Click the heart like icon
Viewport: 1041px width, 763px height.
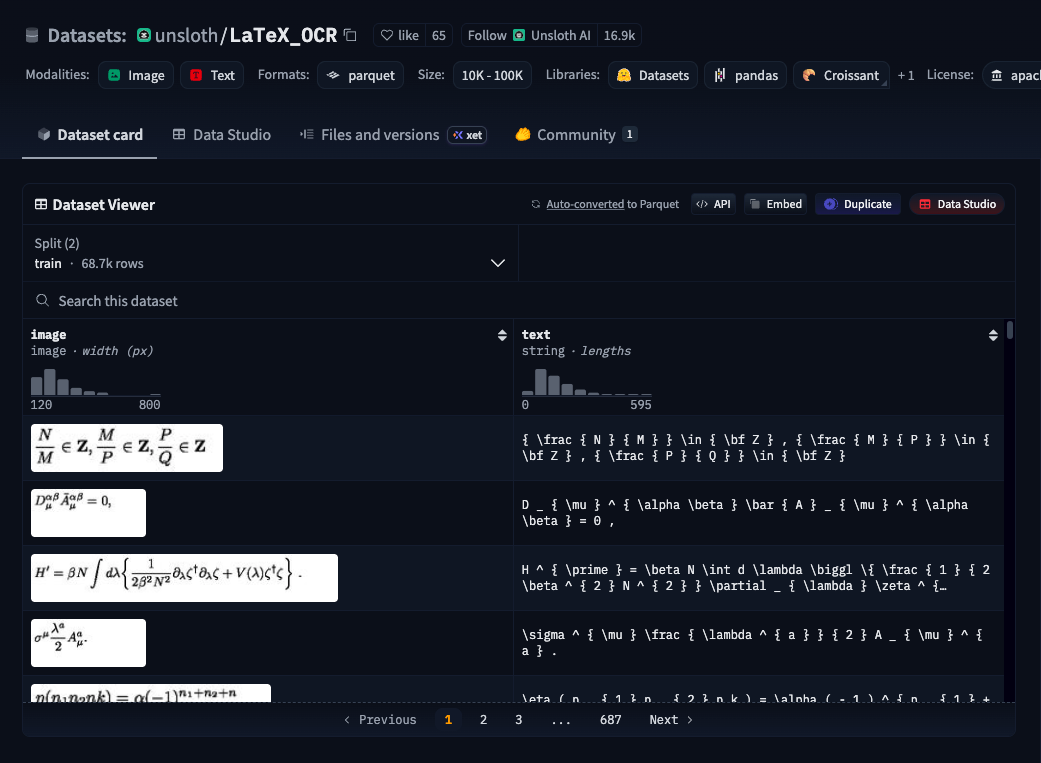[386, 35]
